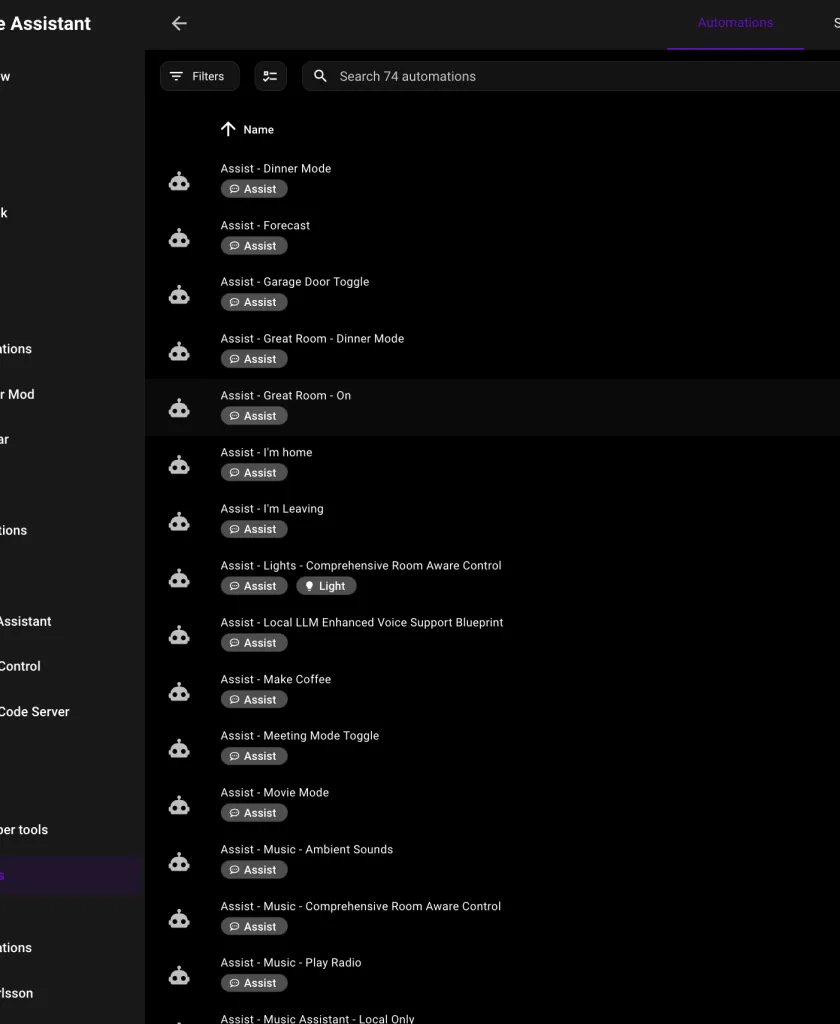Click the Ambient Sounds automation robot icon

[179, 861]
